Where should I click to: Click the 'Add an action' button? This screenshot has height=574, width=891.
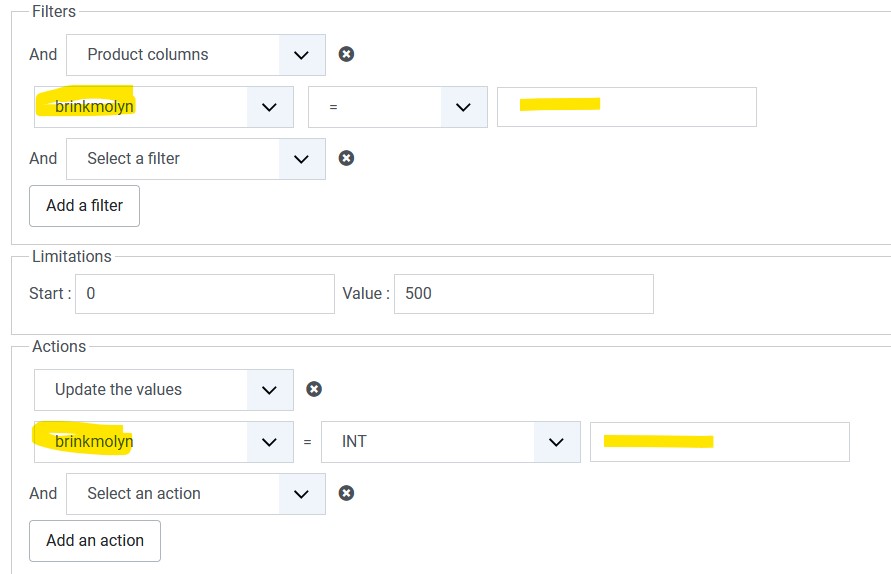tap(95, 541)
